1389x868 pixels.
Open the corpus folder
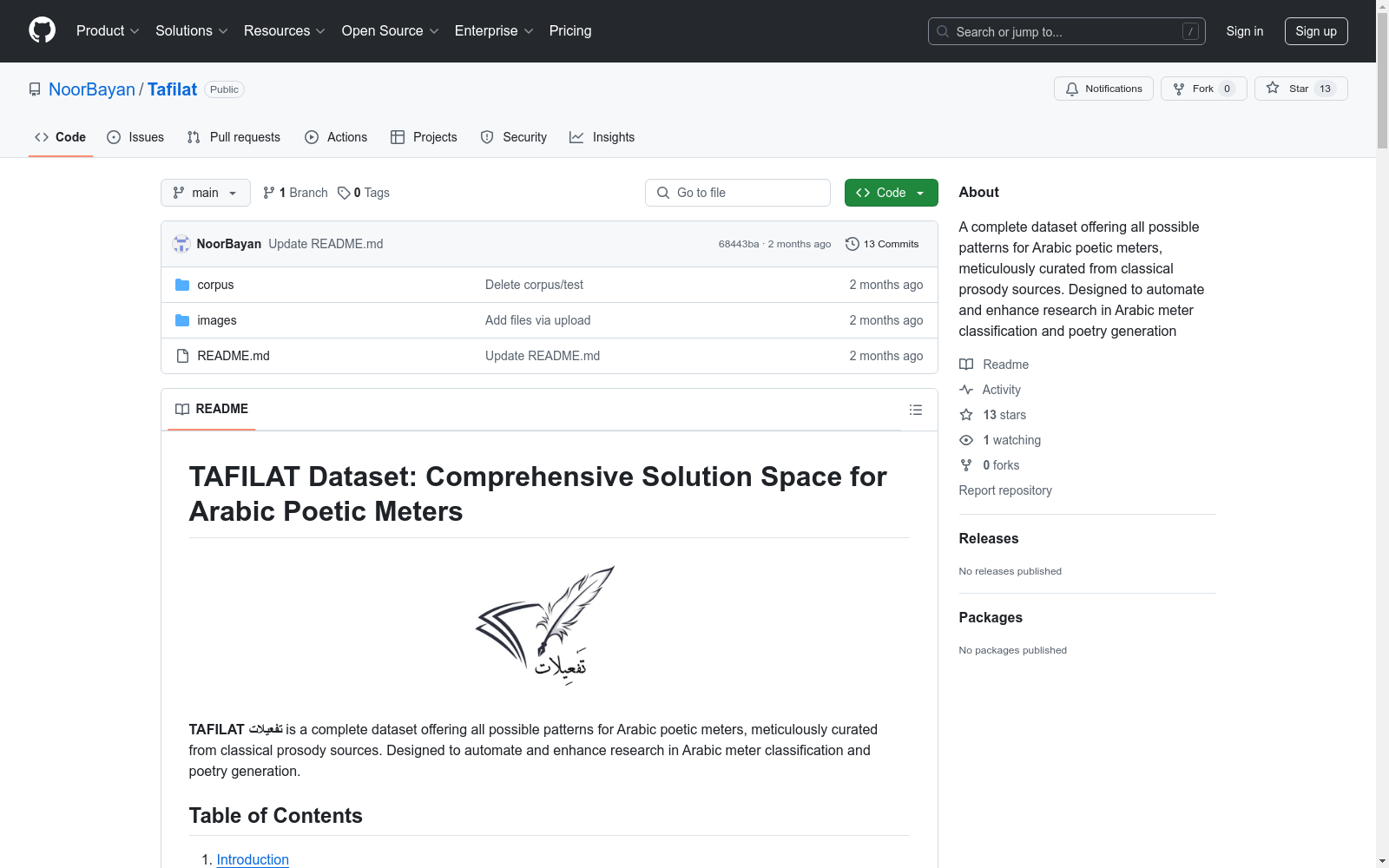[x=215, y=285]
